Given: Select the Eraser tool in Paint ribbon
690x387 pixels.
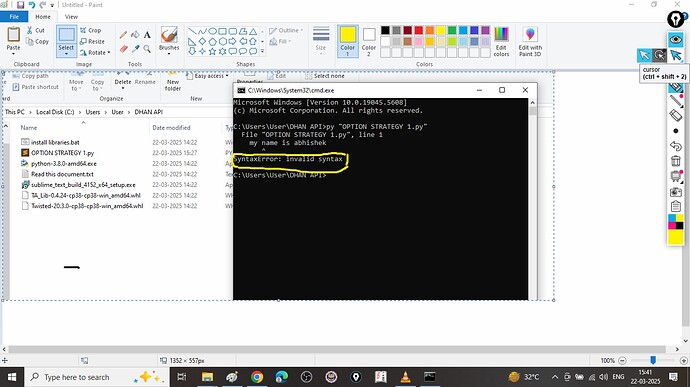Looking at the screenshot, I should 123,48.
